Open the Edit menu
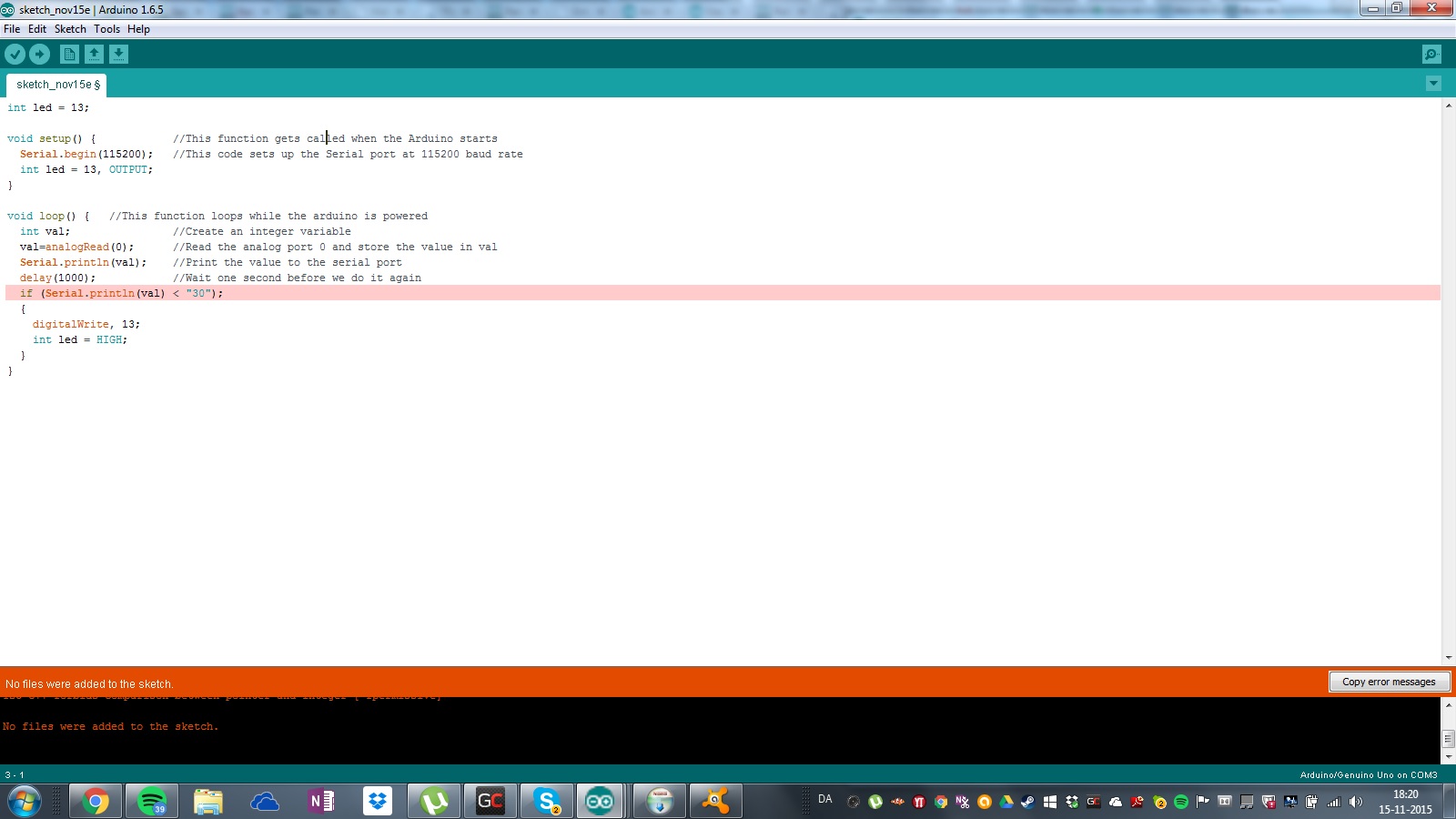This screenshot has height=819, width=1456. pos(37,29)
